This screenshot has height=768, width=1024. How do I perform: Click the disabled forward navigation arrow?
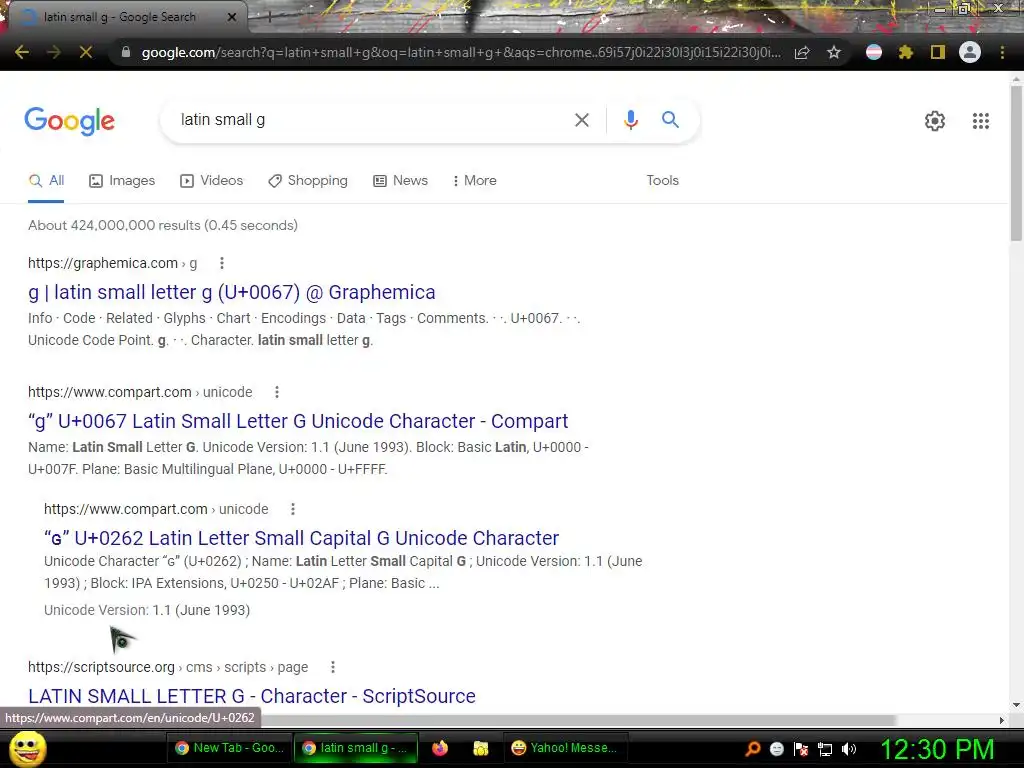(x=54, y=52)
